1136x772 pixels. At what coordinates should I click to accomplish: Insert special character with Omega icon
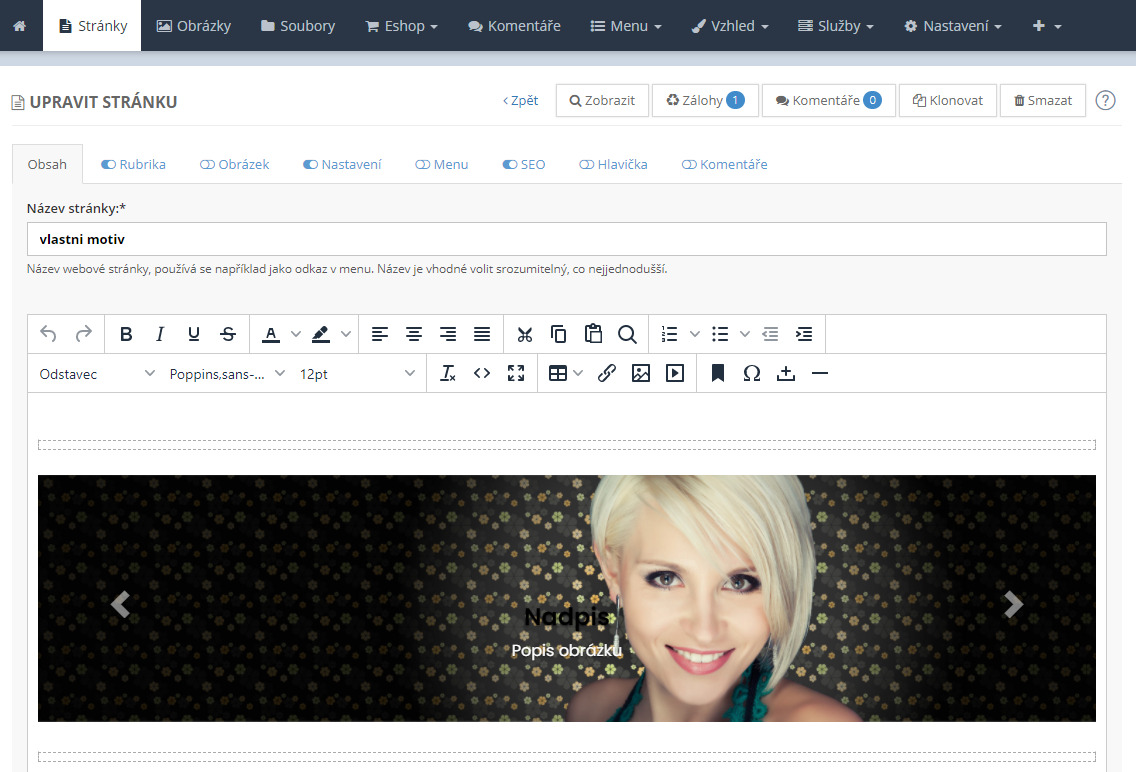click(x=752, y=373)
